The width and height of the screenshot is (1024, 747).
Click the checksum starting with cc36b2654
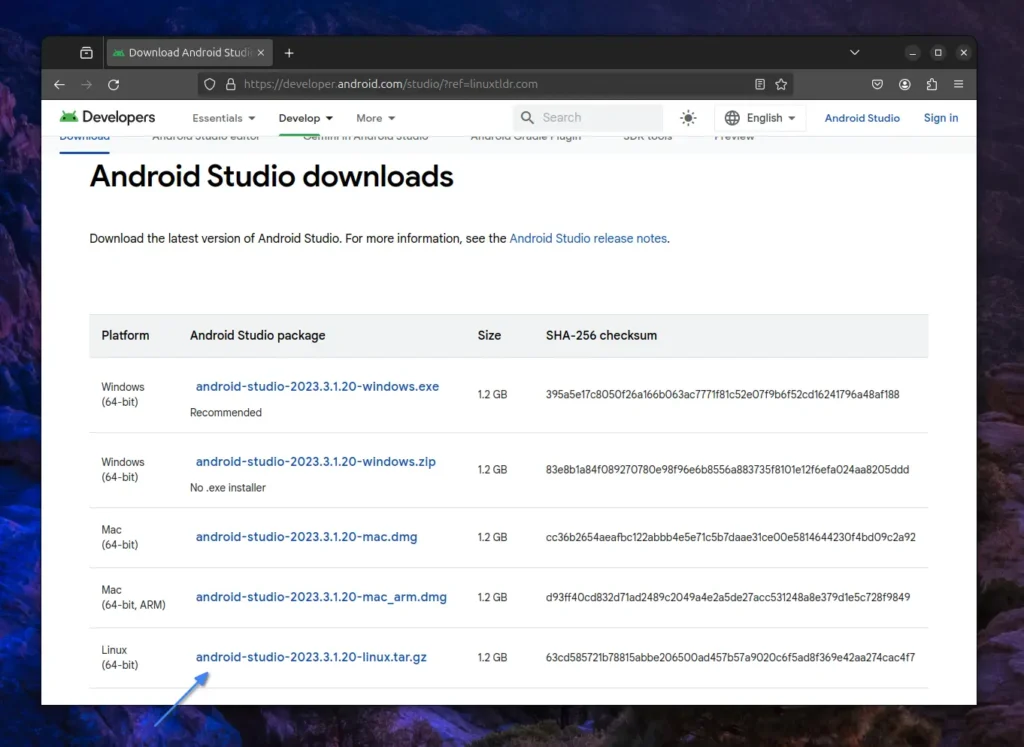tap(731, 537)
